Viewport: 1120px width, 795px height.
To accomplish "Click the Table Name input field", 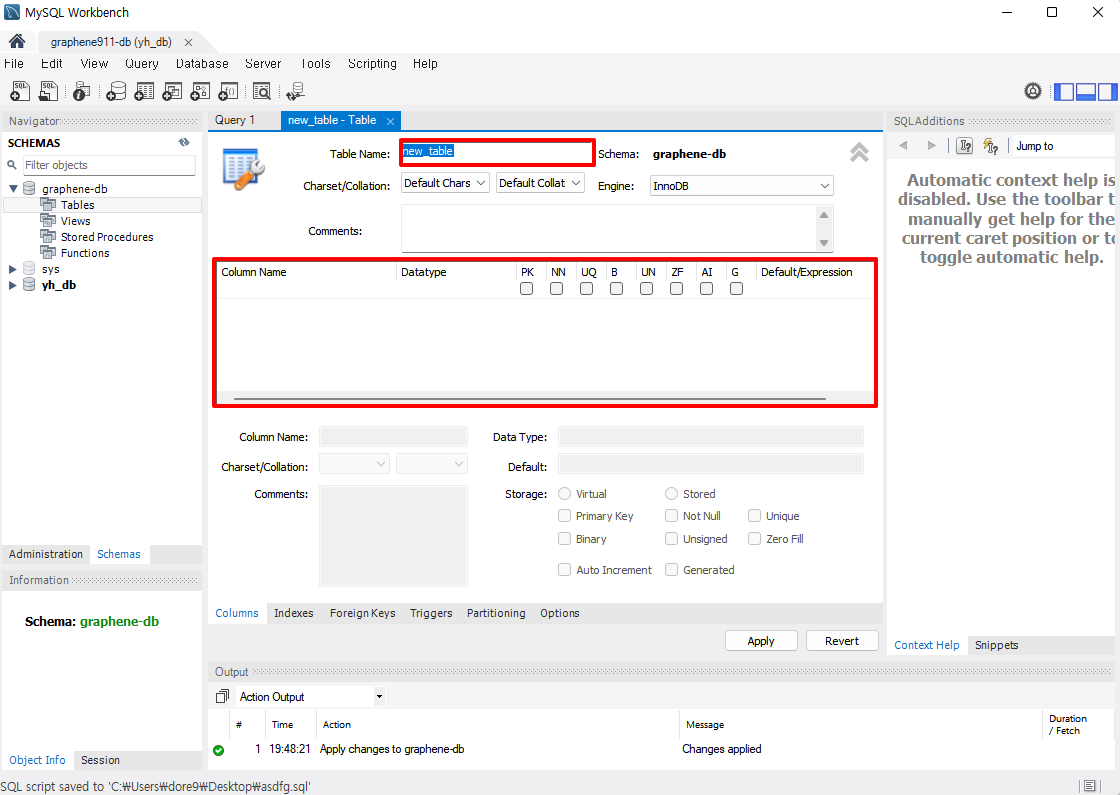I will pyautogui.click(x=497, y=152).
